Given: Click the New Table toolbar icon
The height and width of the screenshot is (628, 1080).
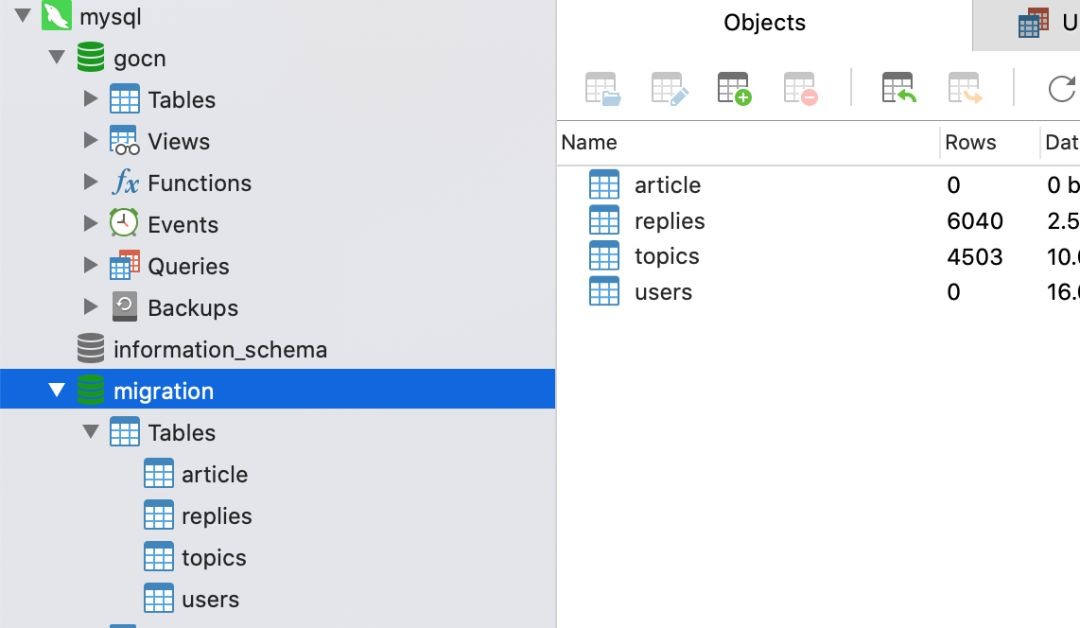Looking at the screenshot, I should pos(734,88).
